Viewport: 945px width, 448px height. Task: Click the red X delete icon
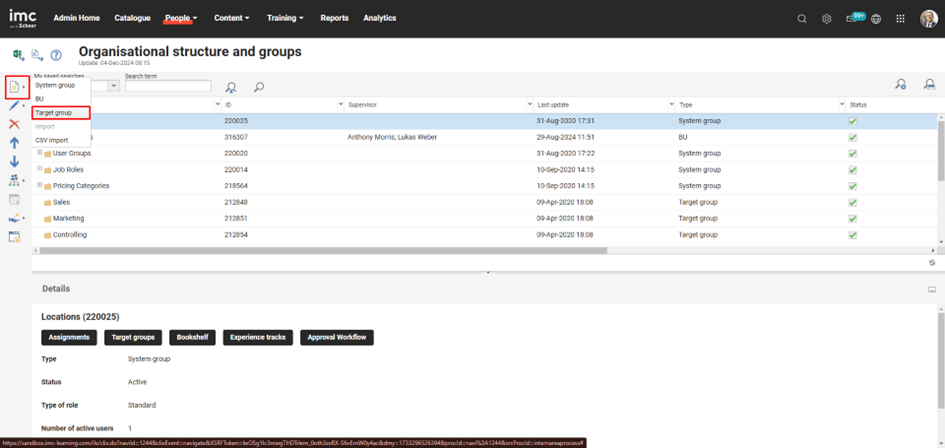[14, 124]
